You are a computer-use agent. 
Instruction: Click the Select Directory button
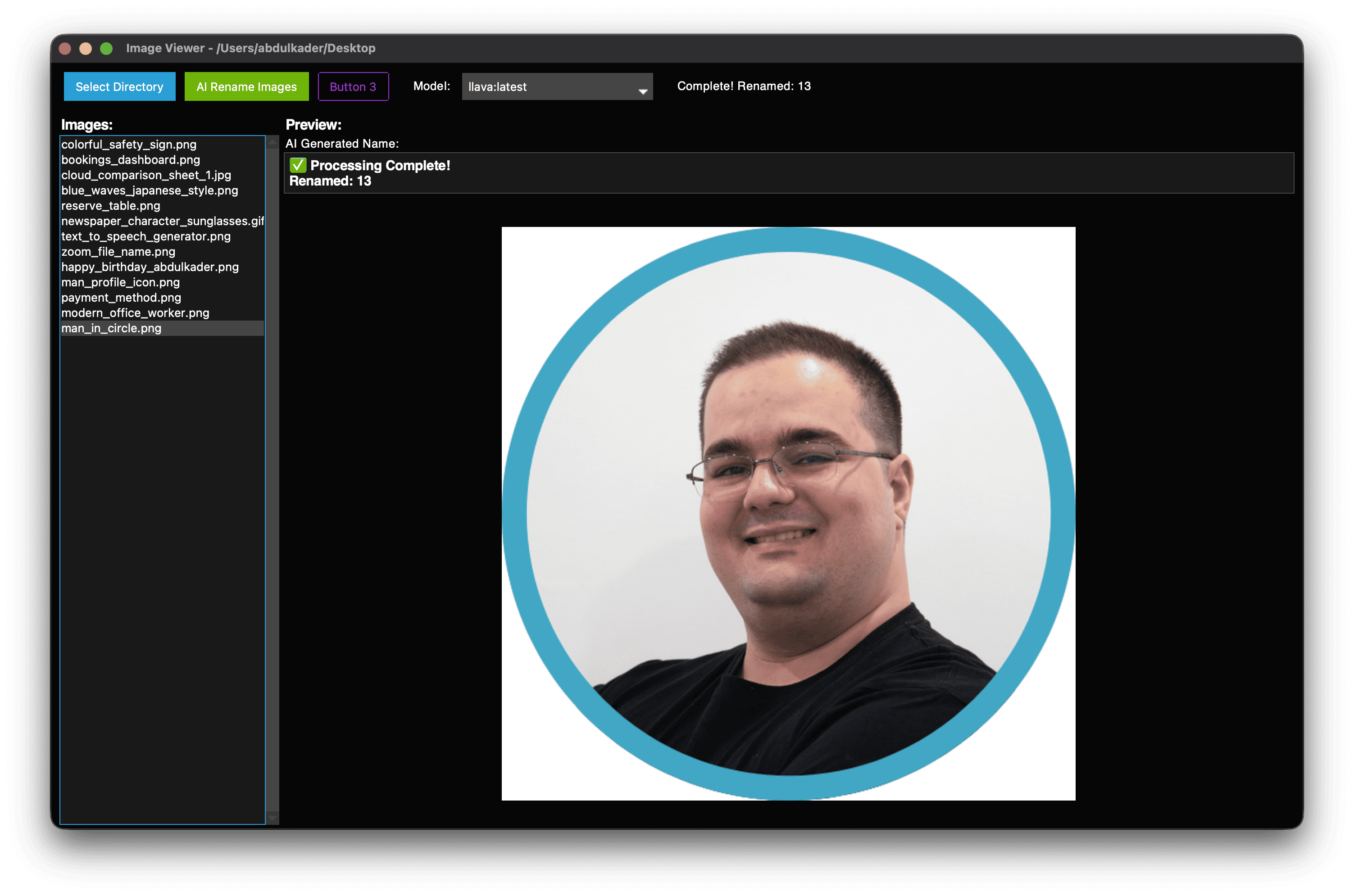(119, 86)
